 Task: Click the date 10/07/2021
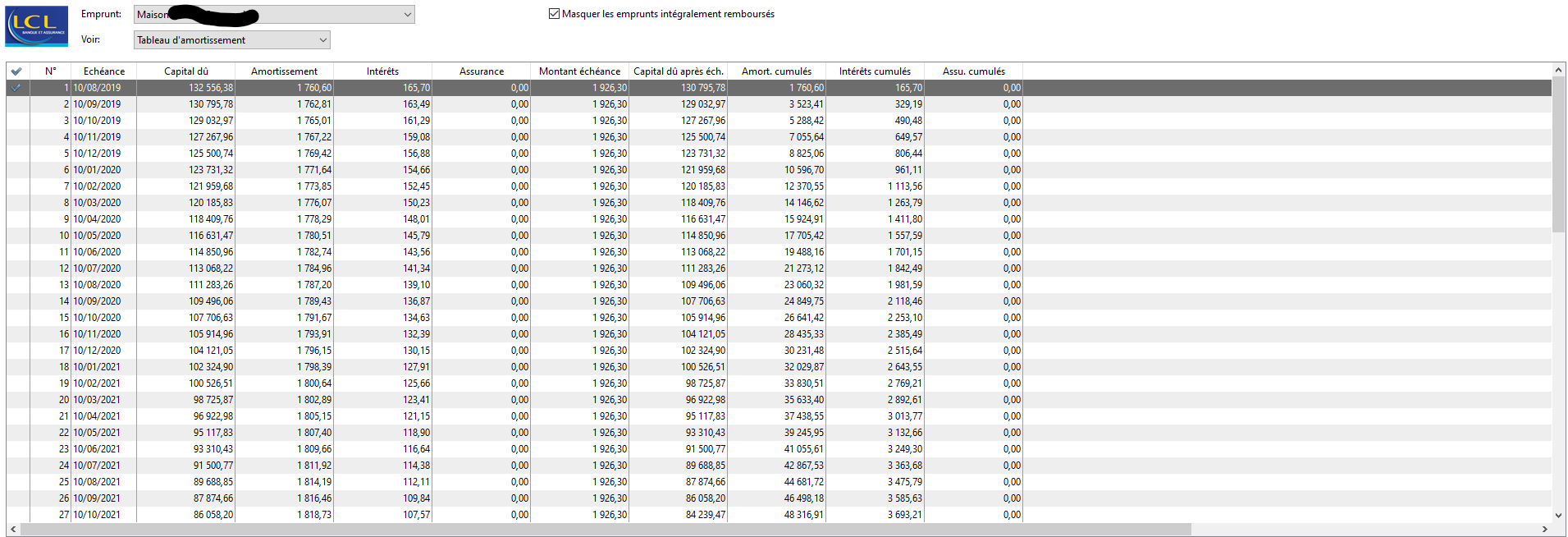[97, 466]
